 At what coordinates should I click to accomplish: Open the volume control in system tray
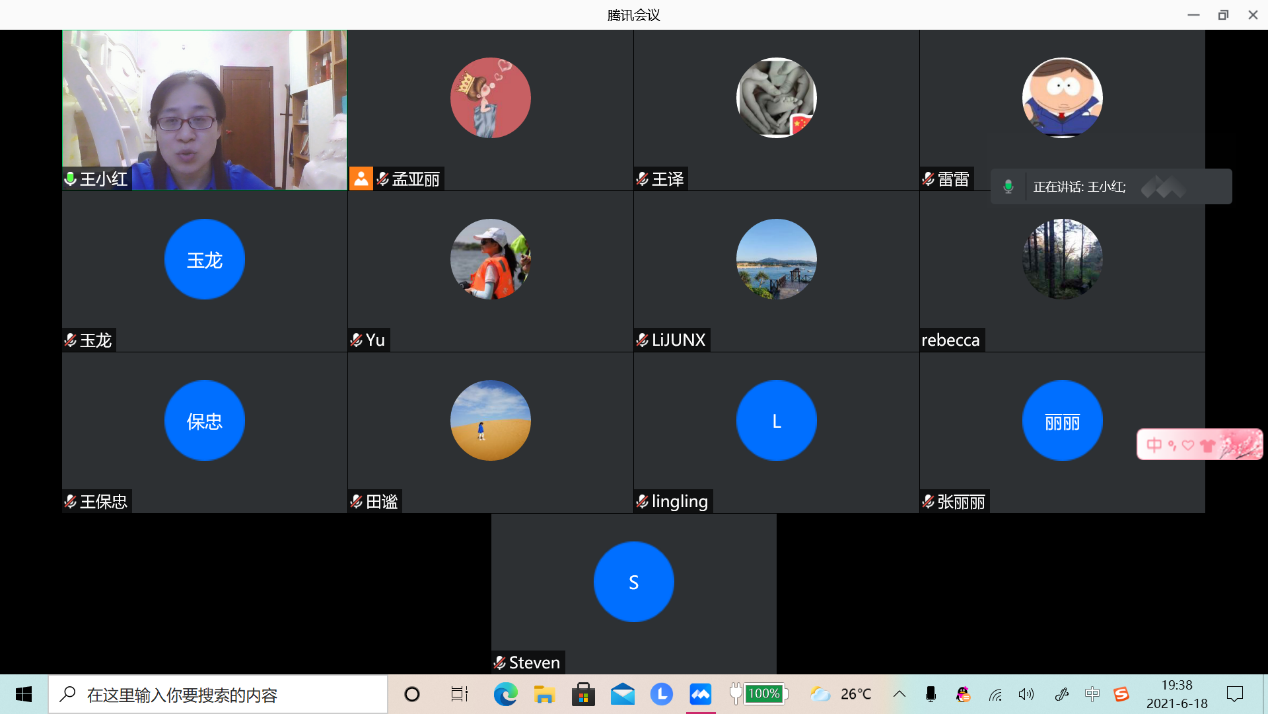click(1026, 694)
